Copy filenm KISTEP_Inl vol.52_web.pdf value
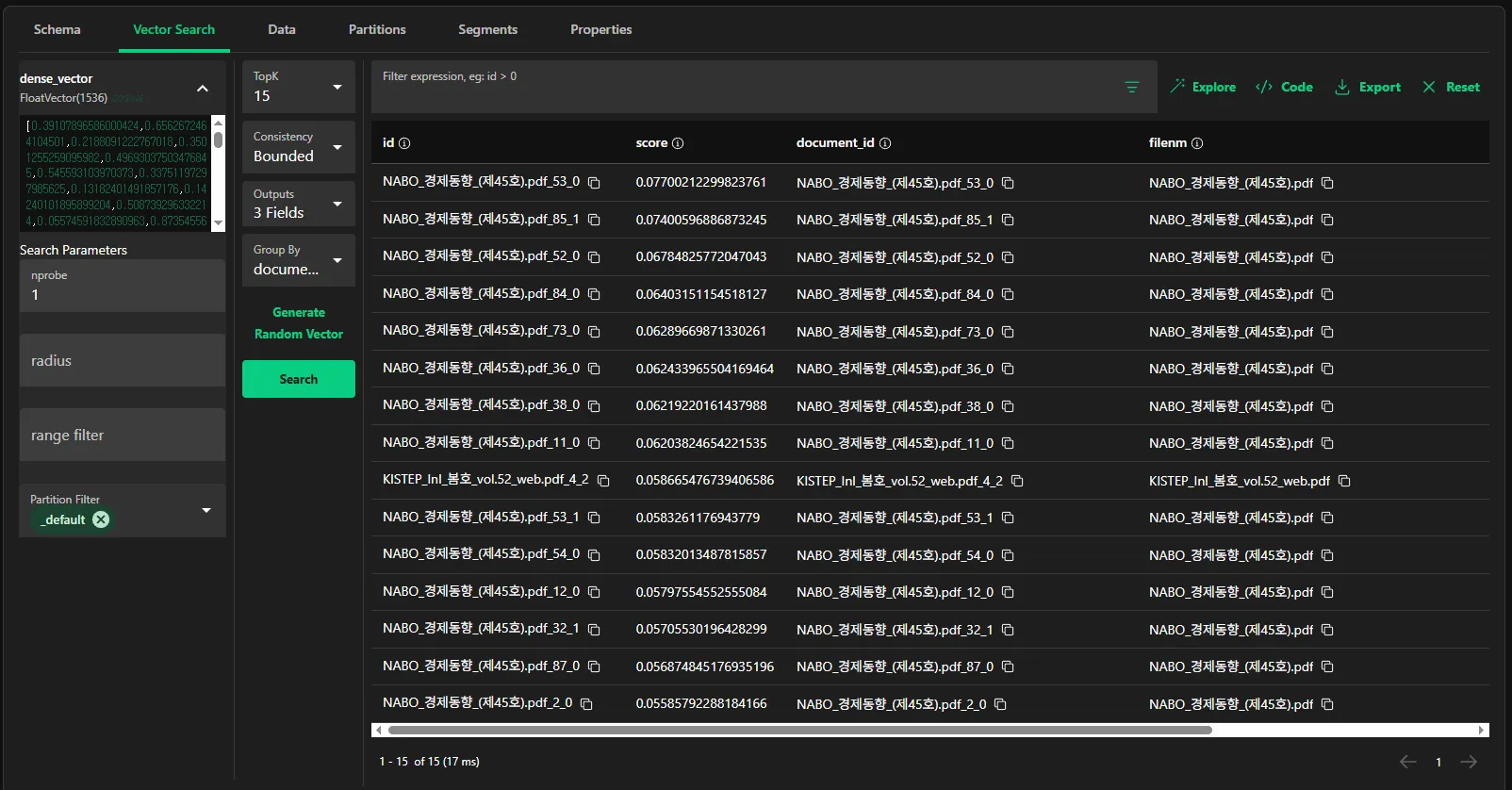The height and width of the screenshot is (790, 1512). [x=1344, y=481]
